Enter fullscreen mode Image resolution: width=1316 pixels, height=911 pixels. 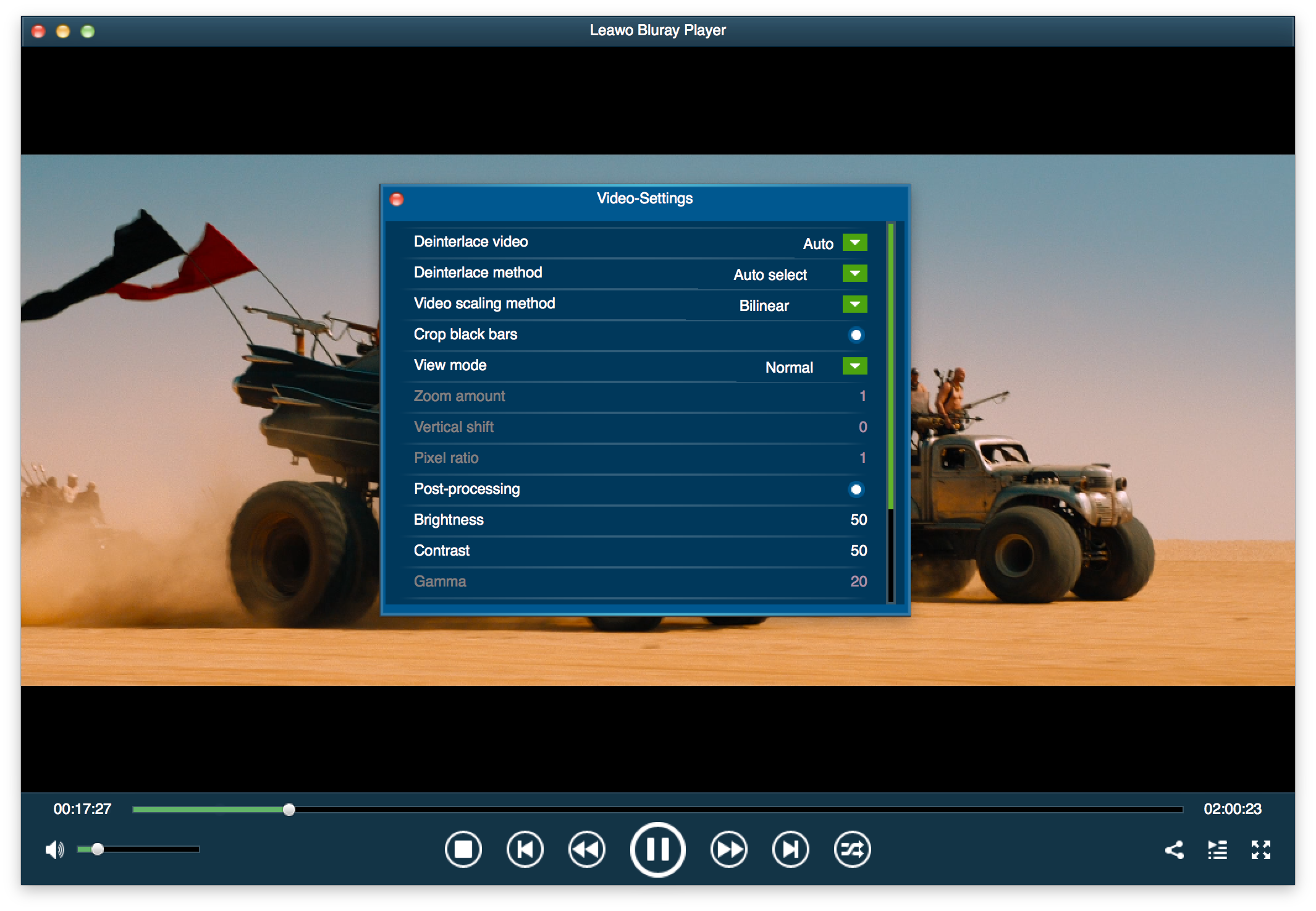[x=1260, y=850]
